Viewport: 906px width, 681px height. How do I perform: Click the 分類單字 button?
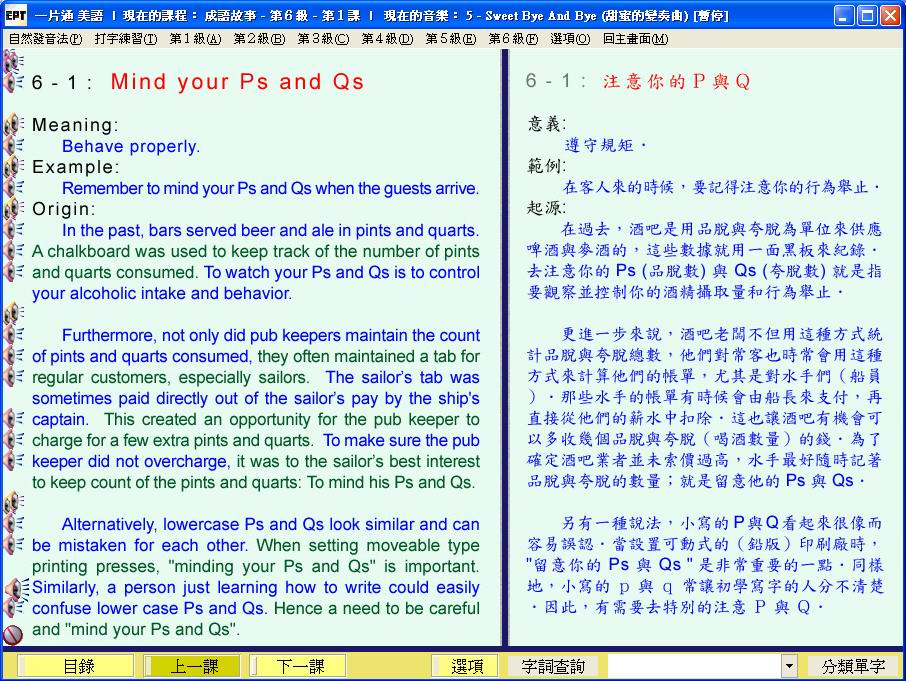[x=853, y=666]
